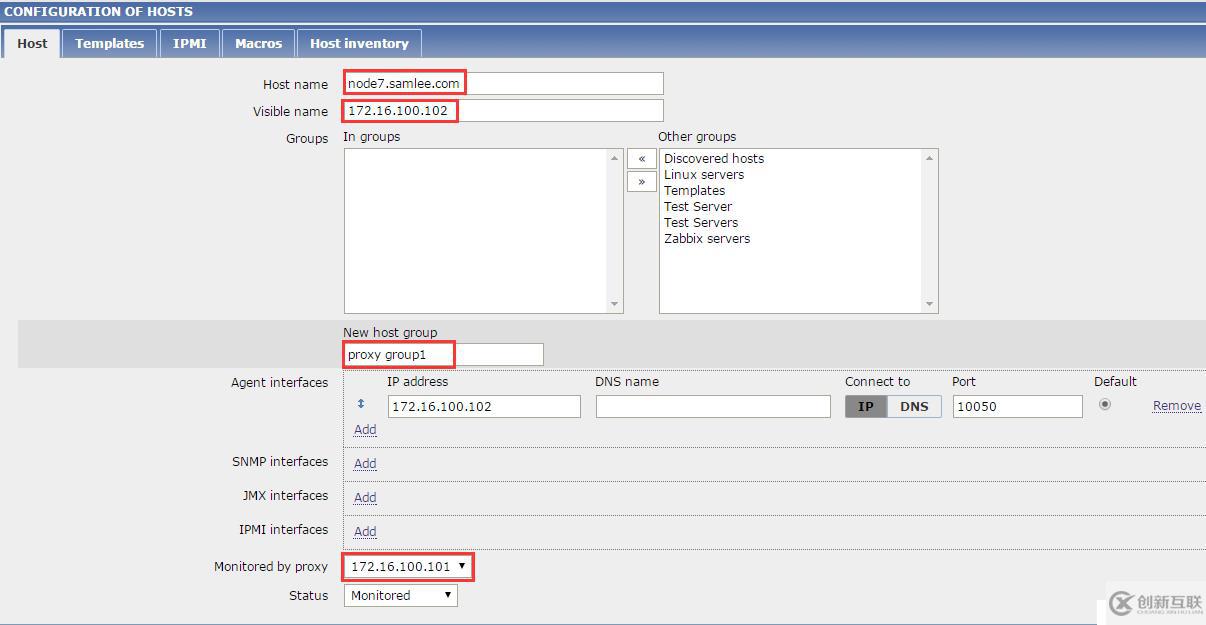Screen dimensions: 1206x625
Task: Open the Status dropdown
Action: click(401, 595)
